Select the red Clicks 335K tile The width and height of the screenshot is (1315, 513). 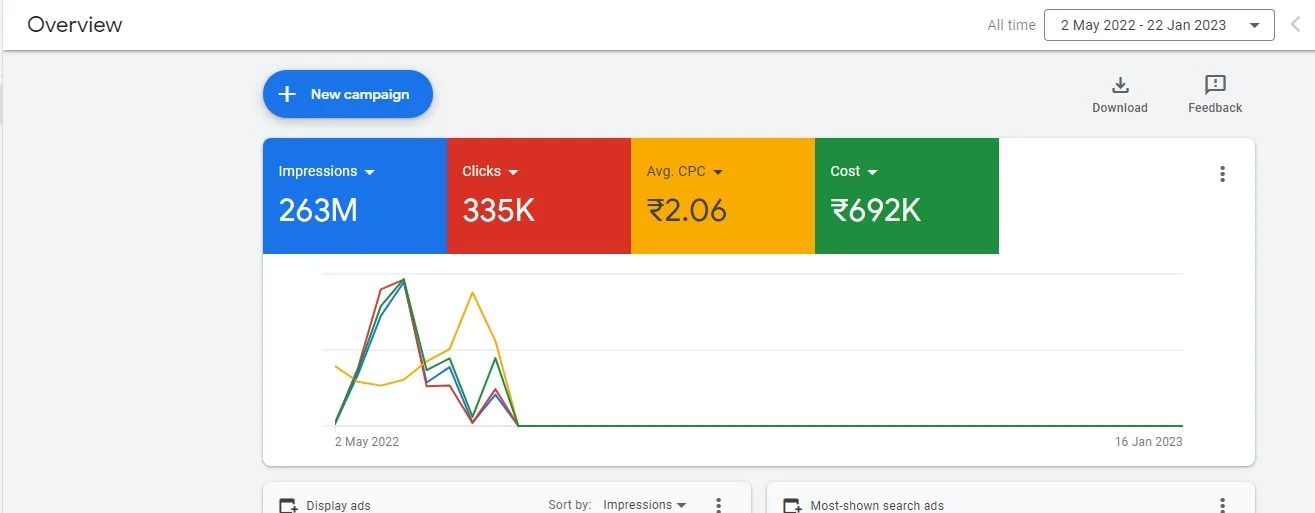(539, 196)
